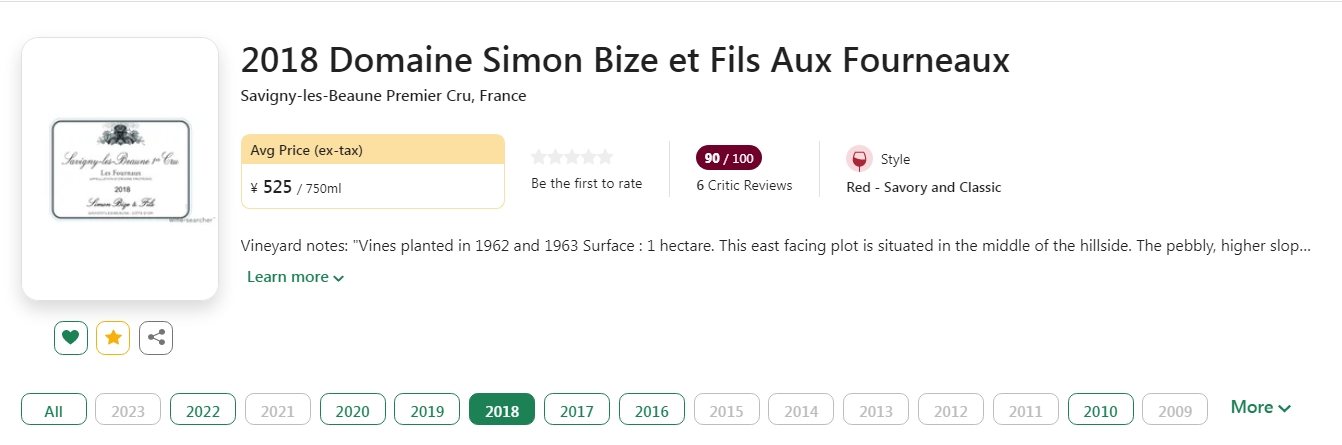
Task: Expand the Learn more vineyard notes
Action: pos(295,277)
